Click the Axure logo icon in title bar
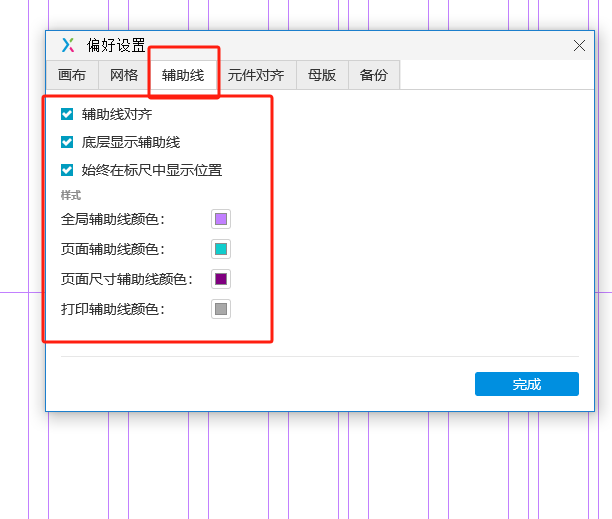Screen dimensions: 612x519 click(x=68, y=45)
